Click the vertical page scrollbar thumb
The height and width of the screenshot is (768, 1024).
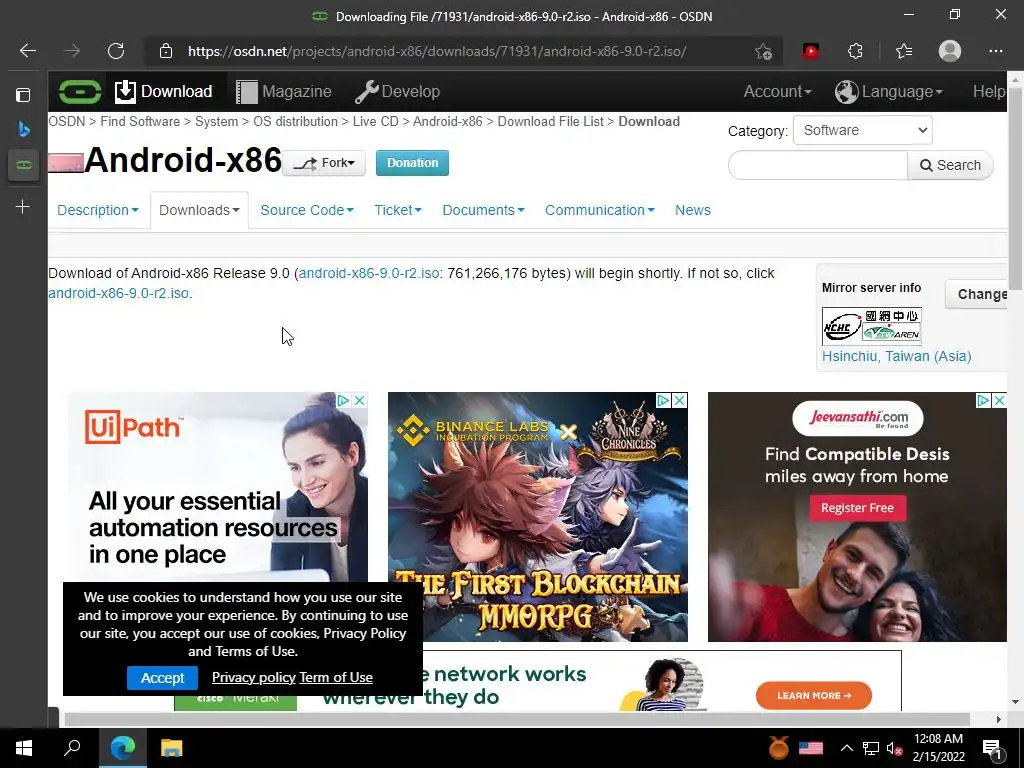pos(1016,187)
